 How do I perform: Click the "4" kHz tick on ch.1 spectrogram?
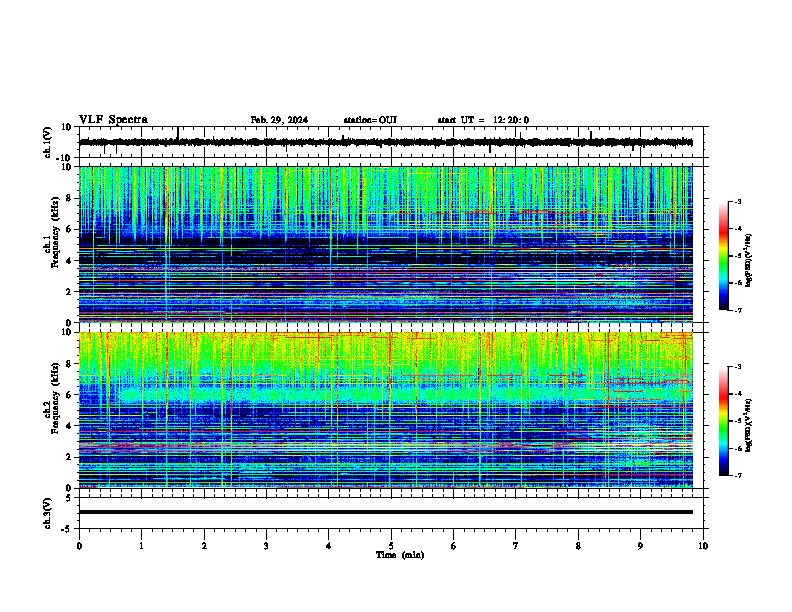(70, 261)
